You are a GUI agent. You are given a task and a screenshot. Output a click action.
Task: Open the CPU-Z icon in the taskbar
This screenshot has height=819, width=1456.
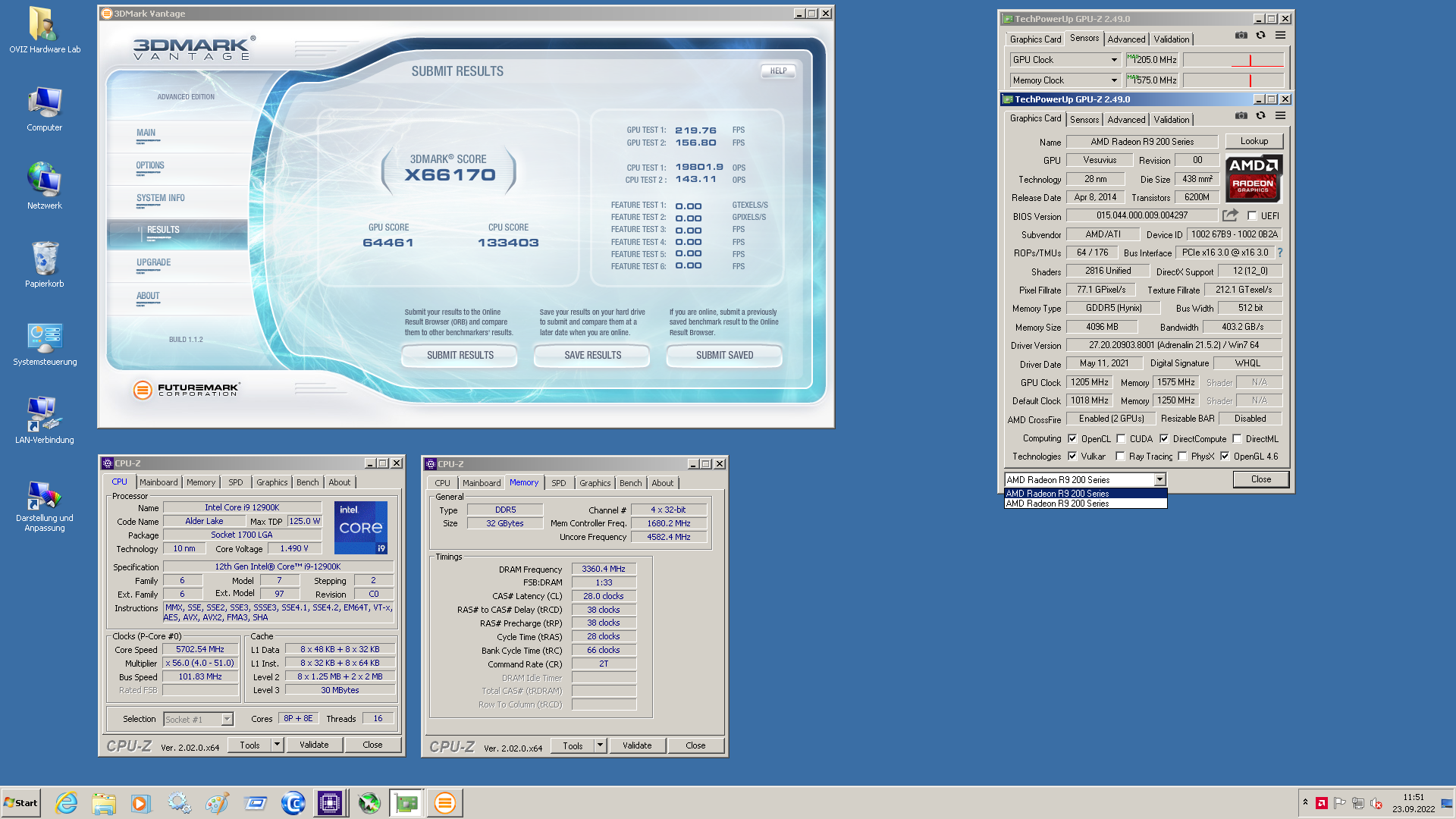coord(330,803)
